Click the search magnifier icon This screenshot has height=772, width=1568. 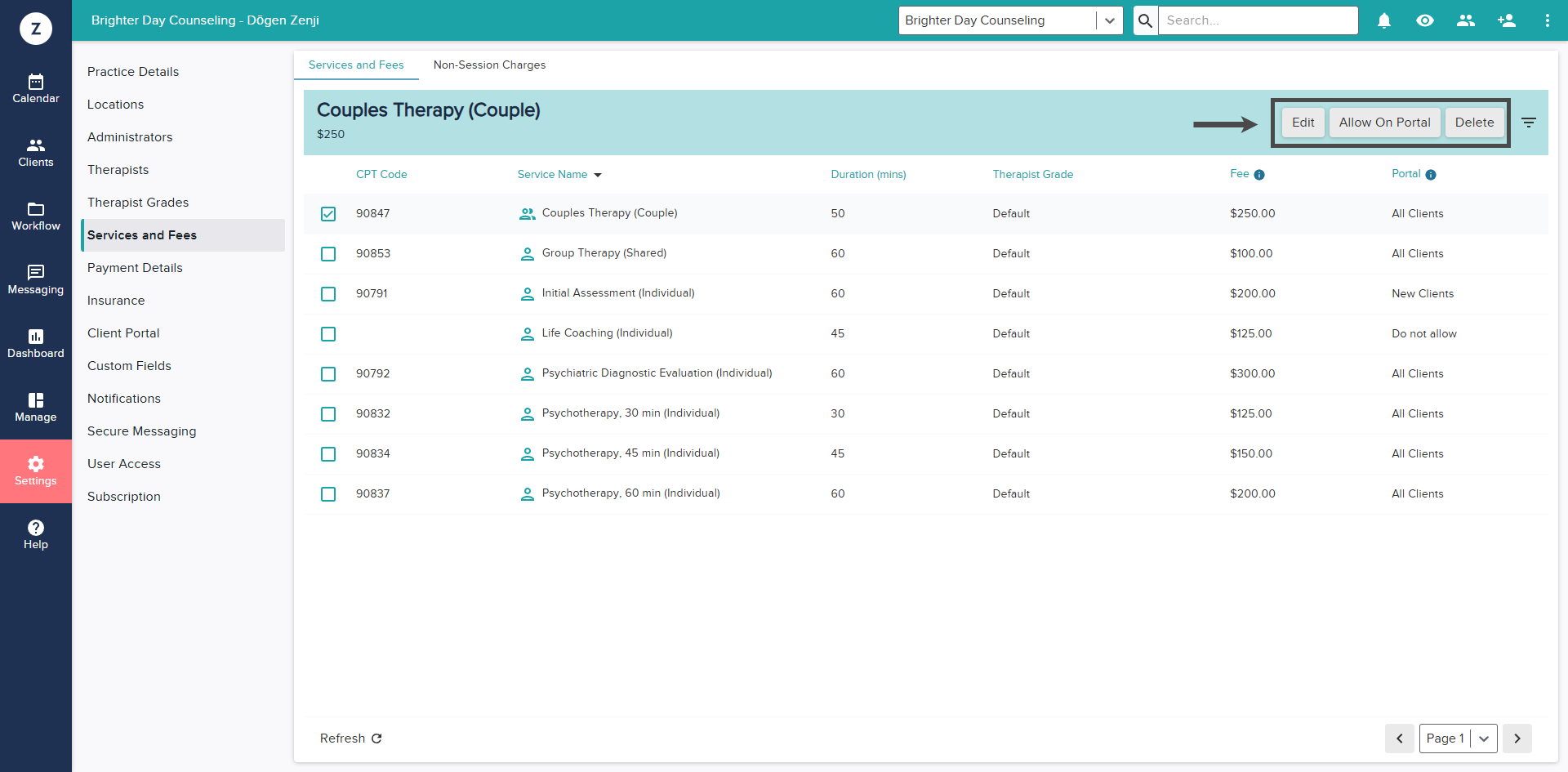(1146, 20)
